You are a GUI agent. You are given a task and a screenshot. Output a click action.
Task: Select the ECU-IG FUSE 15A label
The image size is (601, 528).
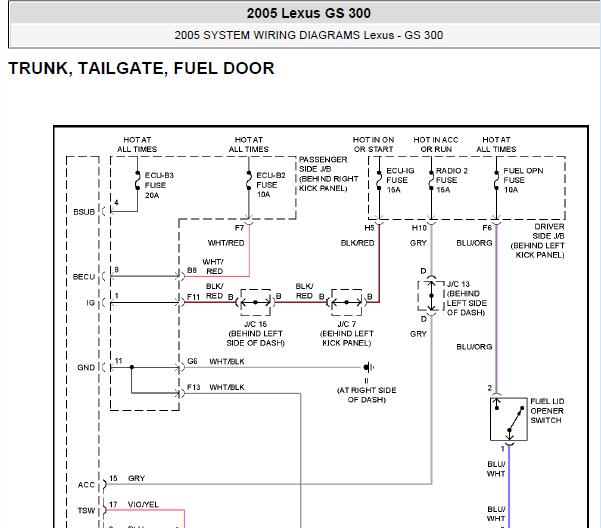click(x=400, y=180)
